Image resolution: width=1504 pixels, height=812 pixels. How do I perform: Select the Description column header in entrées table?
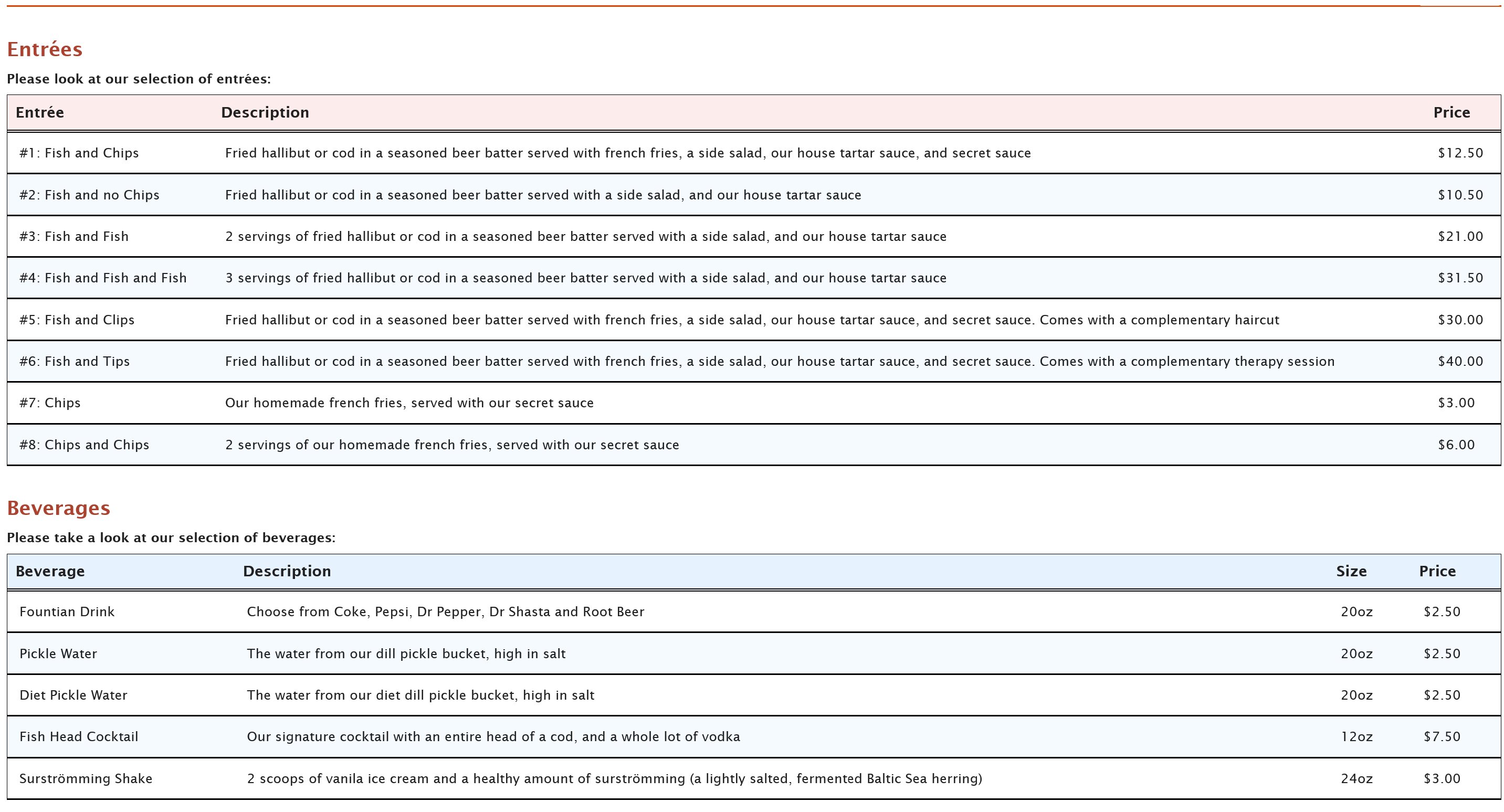point(266,112)
